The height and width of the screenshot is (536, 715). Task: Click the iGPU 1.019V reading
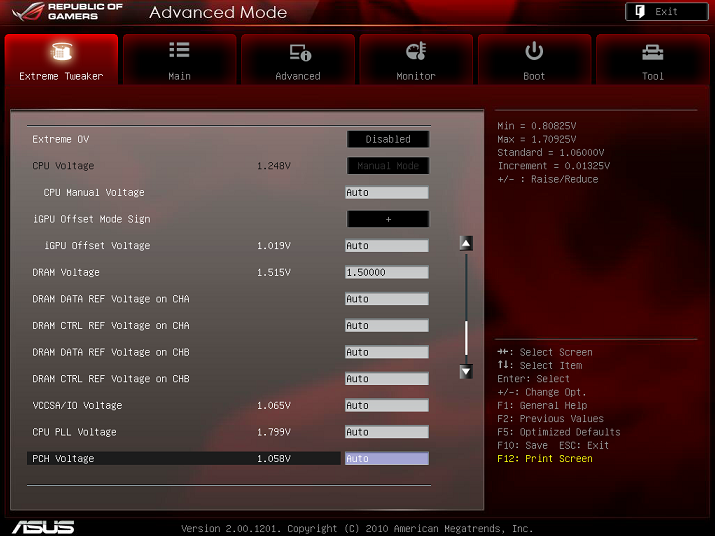[x=274, y=246]
